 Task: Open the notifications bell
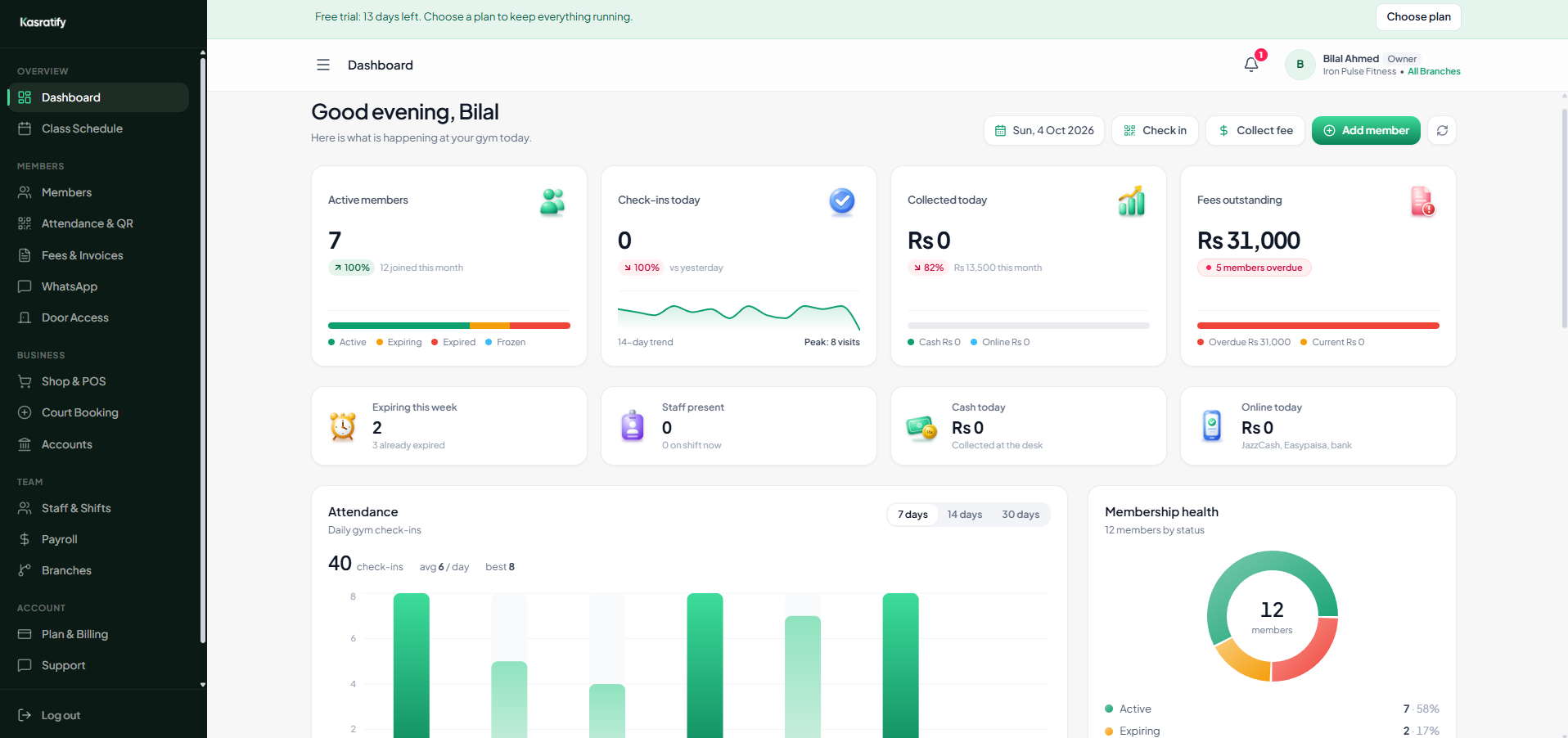(x=1251, y=65)
